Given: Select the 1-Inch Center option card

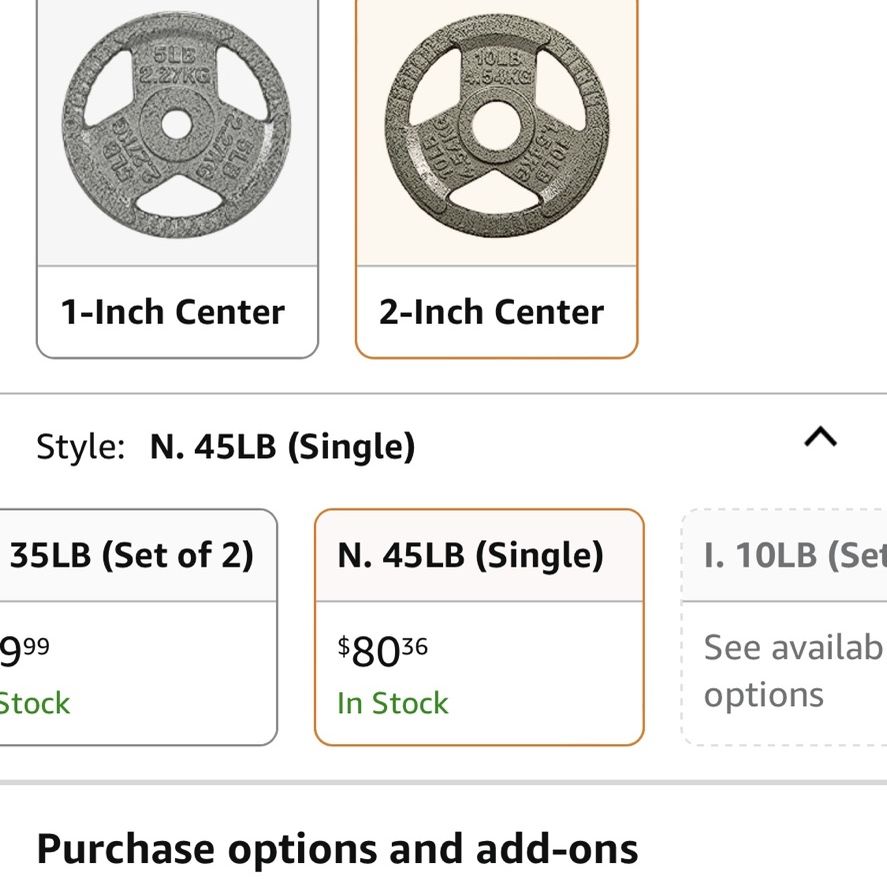Looking at the screenshot, I should point(177,178).
